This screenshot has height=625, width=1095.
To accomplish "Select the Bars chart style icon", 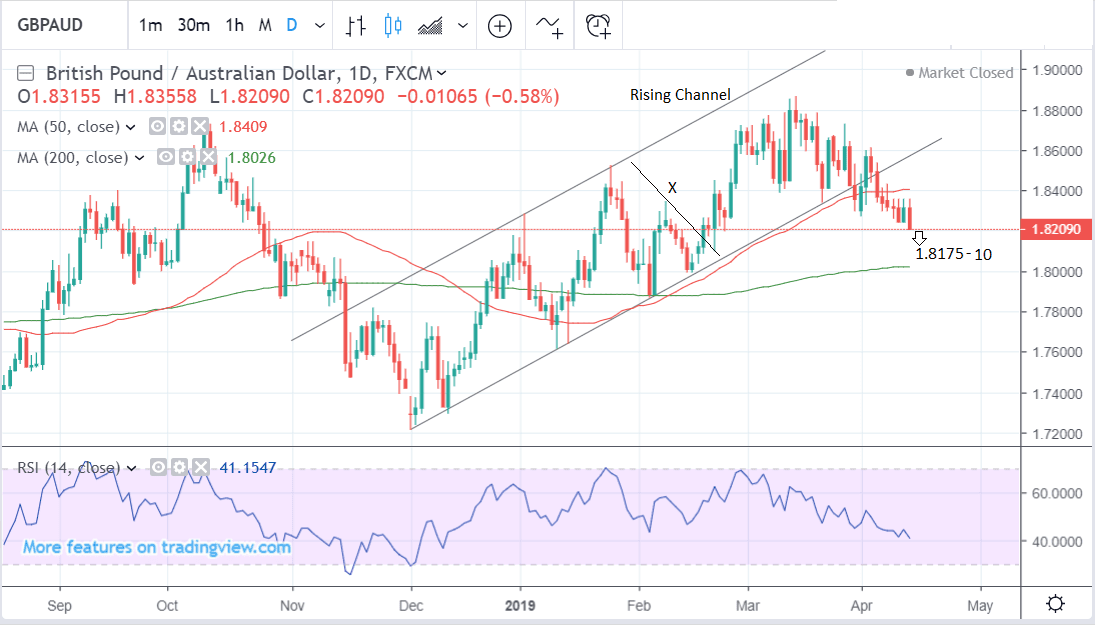I will click(355, 26).
